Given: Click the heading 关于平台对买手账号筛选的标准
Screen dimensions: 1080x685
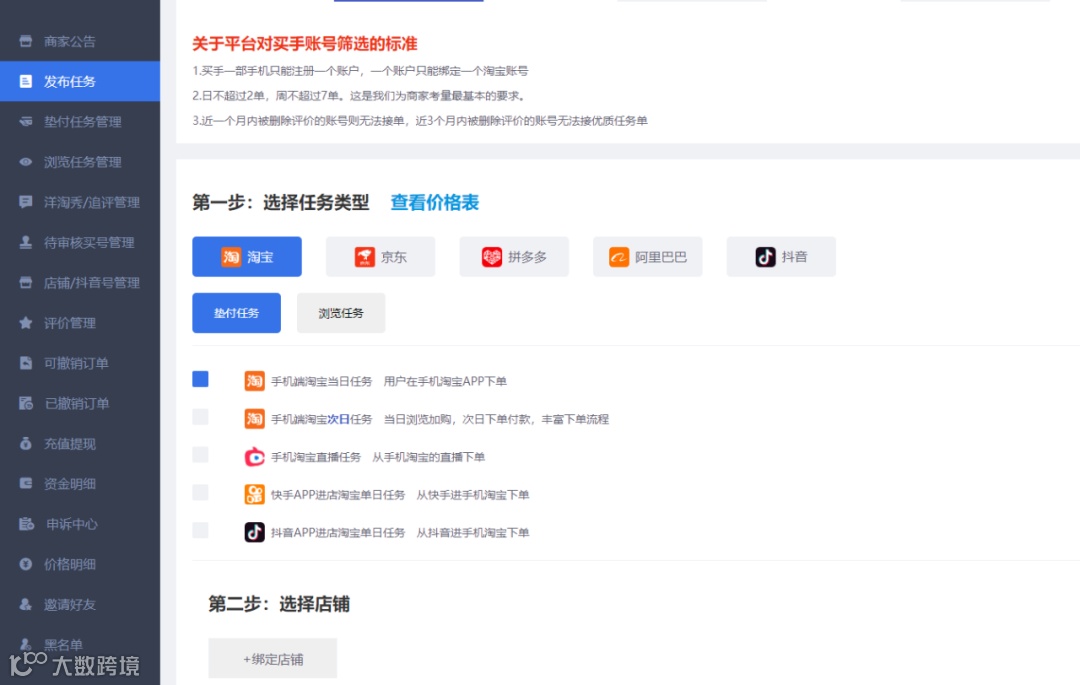Looking at the screenshot, I should click(304, 44).
